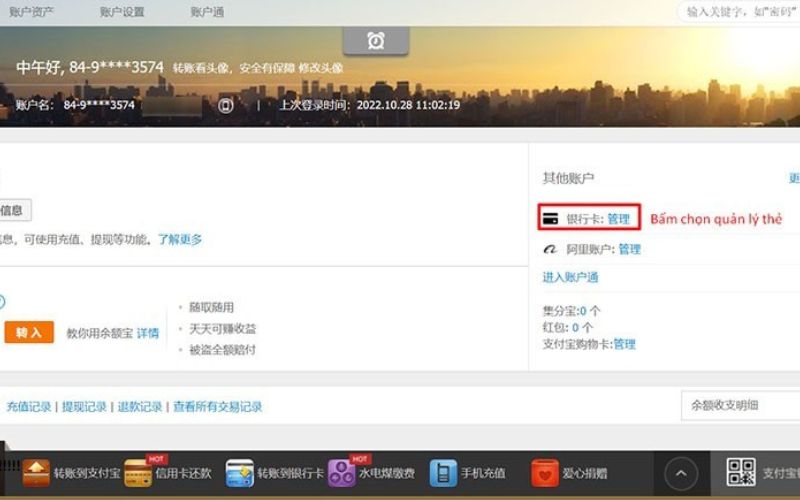Click the mobile phone icon beside account name
Image resolution: width=800 pixels, height=500 pixels.
(x=226, y=105)
